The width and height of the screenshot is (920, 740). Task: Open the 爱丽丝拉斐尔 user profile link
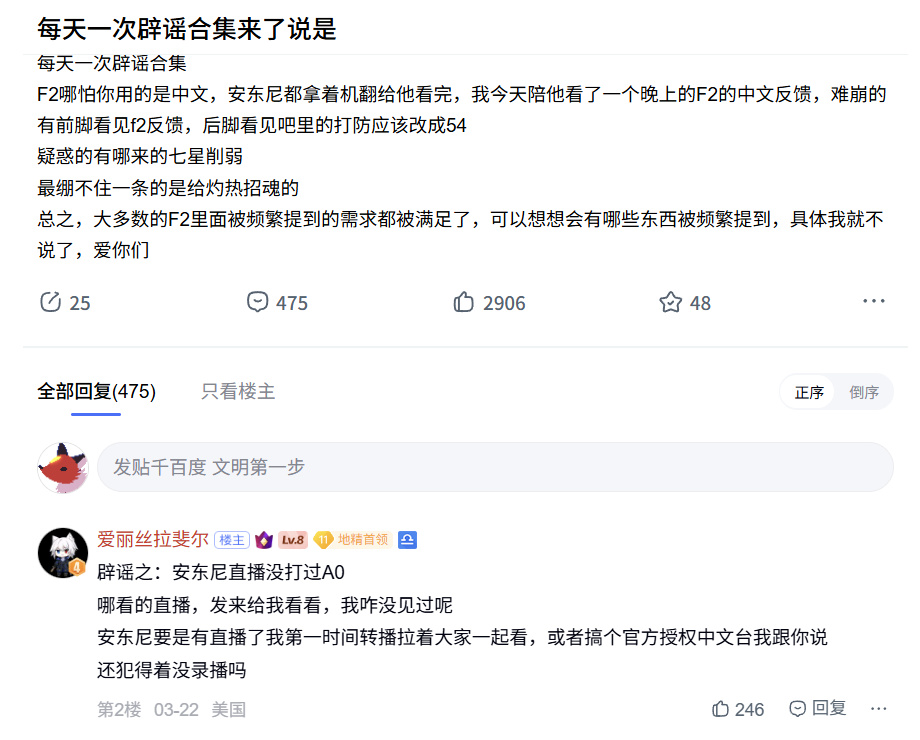pos(153,540)
